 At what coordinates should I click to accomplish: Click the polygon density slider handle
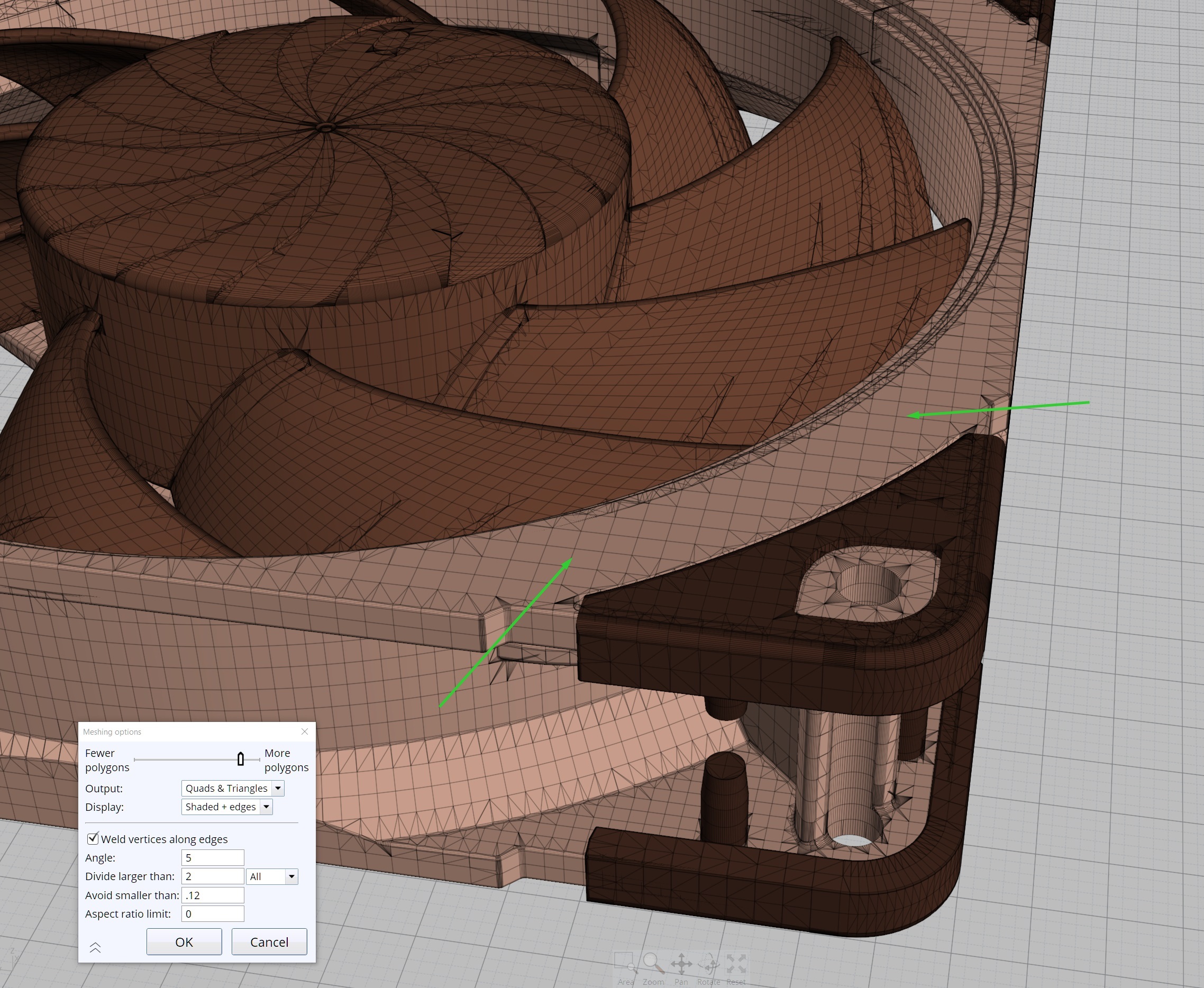[241, 759]
